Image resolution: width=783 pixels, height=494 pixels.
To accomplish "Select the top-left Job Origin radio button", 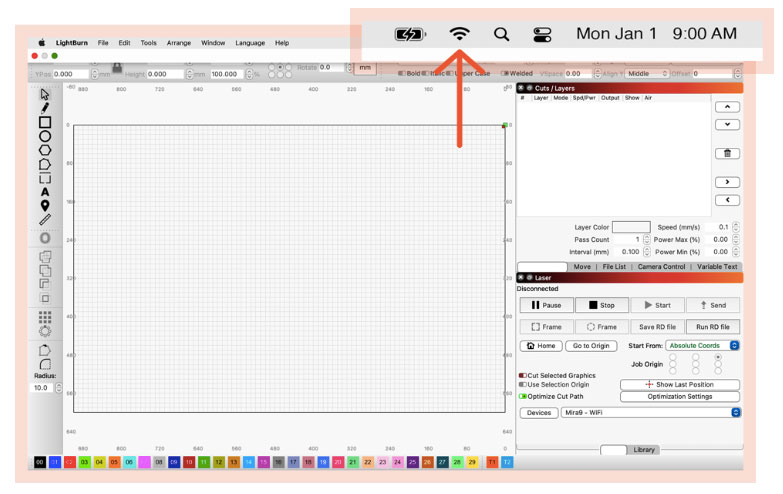I will 673,357.
